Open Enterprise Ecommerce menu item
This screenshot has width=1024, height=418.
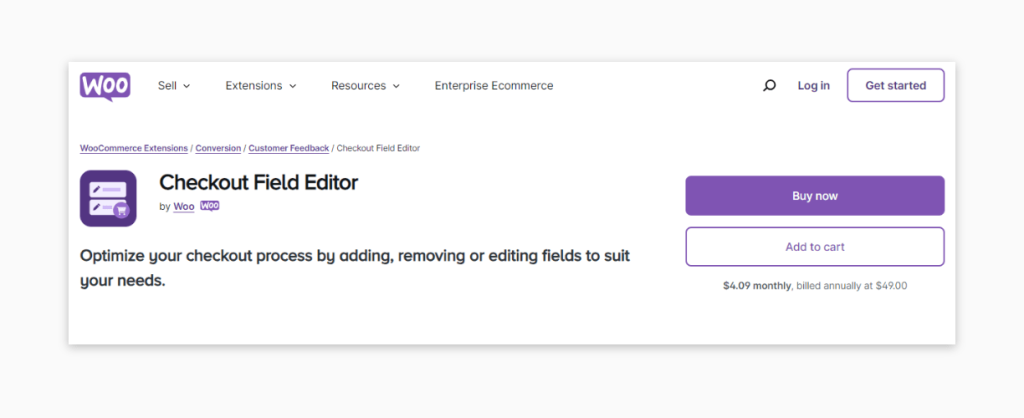[494, 86]
